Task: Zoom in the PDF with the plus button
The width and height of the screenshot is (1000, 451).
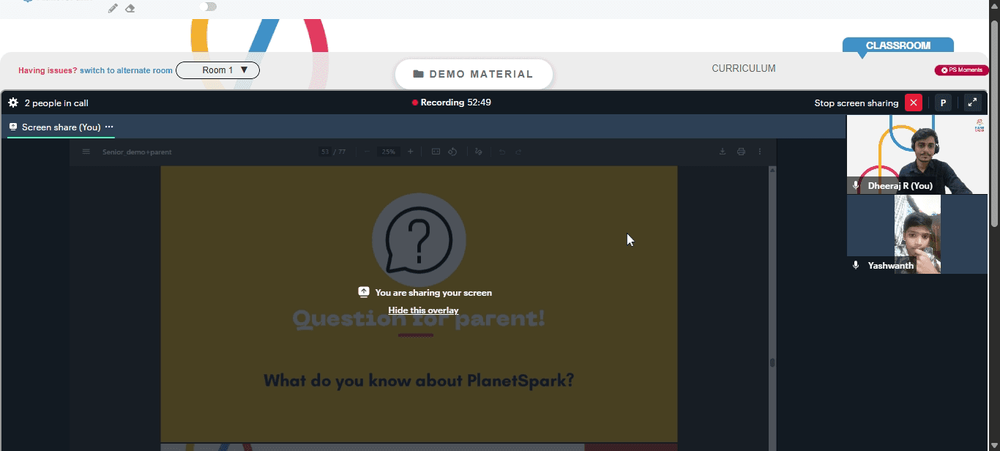Action: click(410, 152)
